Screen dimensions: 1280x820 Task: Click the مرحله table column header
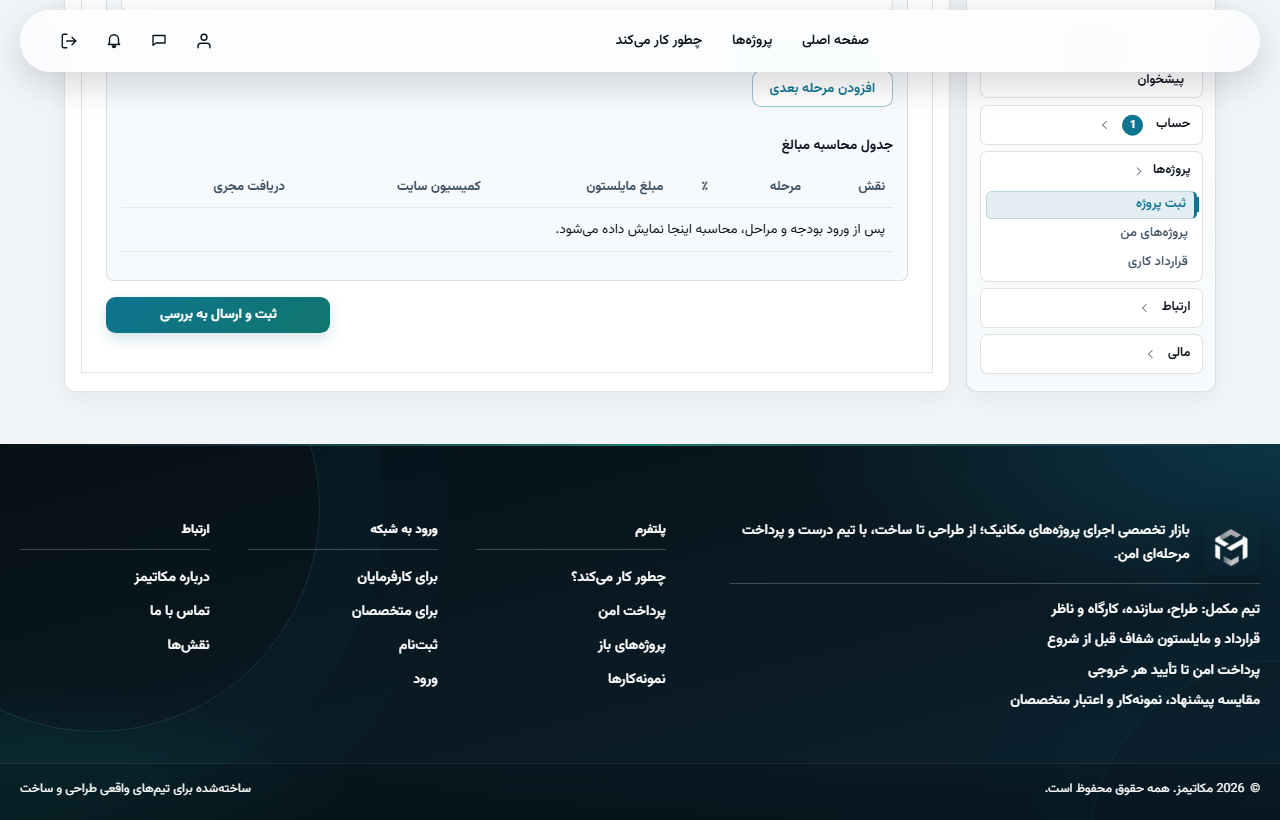point(785,186)
